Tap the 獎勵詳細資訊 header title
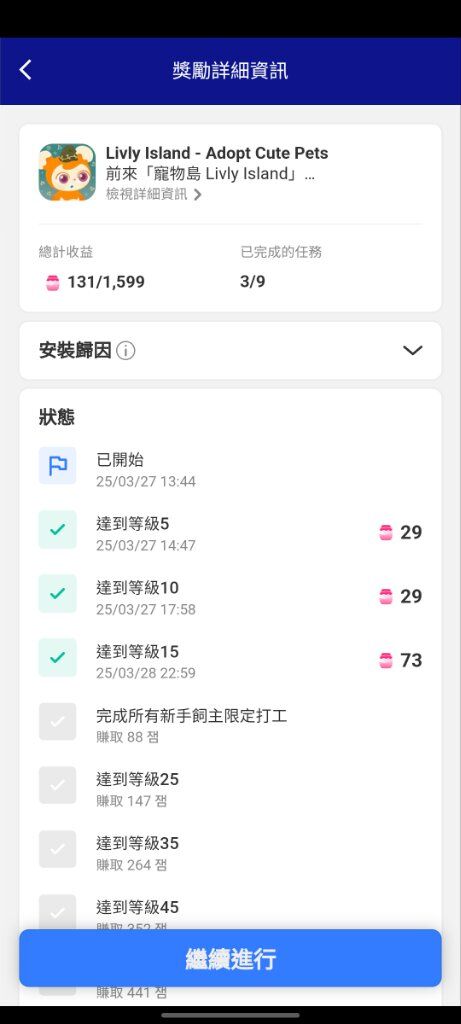 pyautogui.click(x=230, y=70)
